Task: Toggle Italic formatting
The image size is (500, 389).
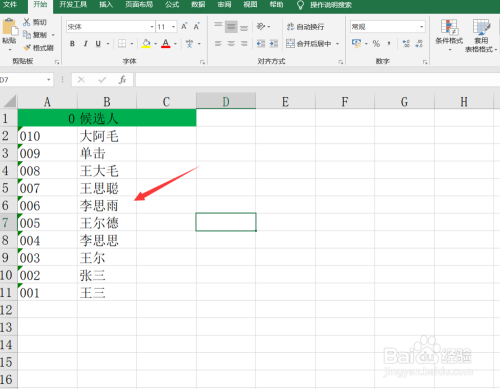Action: pos(85,43)
